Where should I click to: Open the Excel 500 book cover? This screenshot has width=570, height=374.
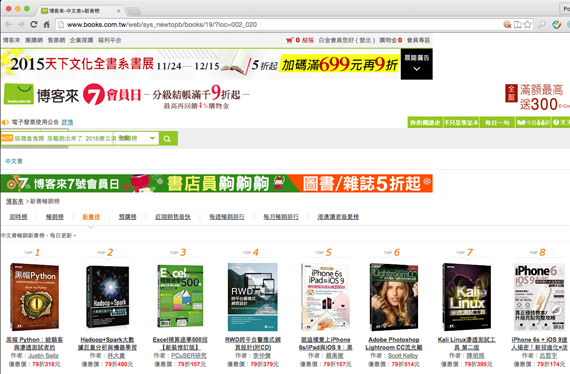pyautogui.click(x=180, y=296)
